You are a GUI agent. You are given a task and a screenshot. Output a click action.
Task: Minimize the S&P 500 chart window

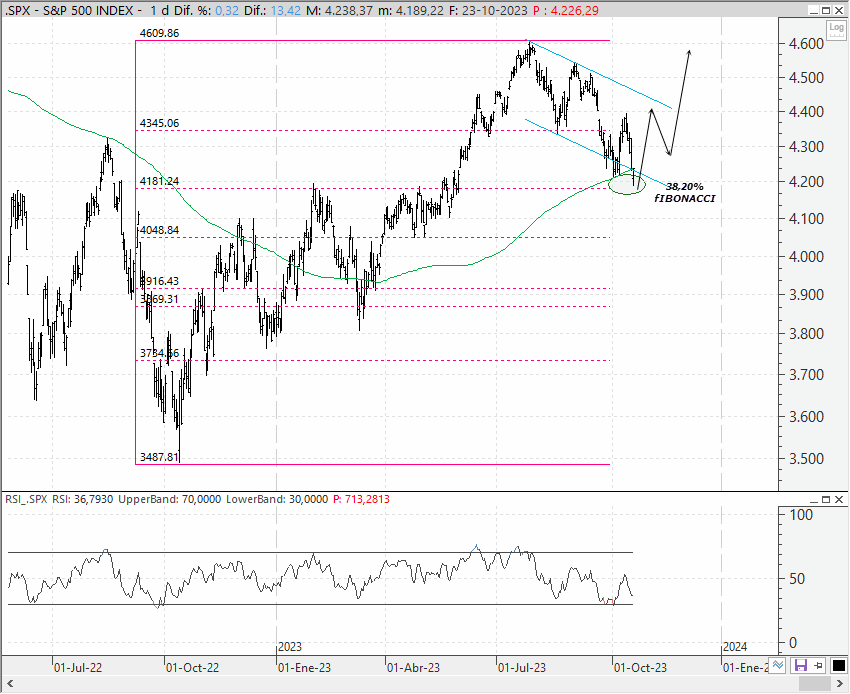(813, 10)
